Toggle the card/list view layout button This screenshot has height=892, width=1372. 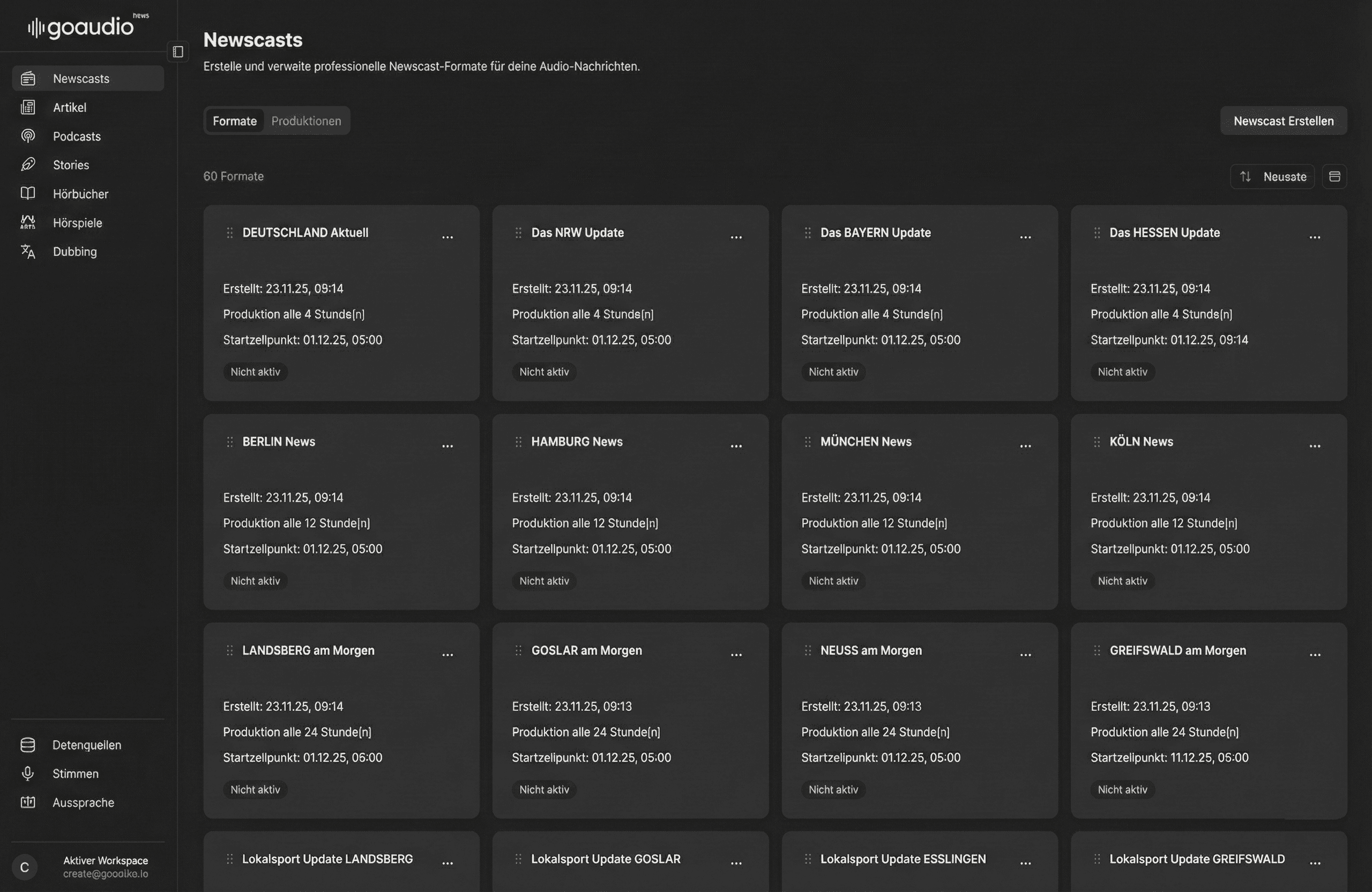coord(1334,176)
